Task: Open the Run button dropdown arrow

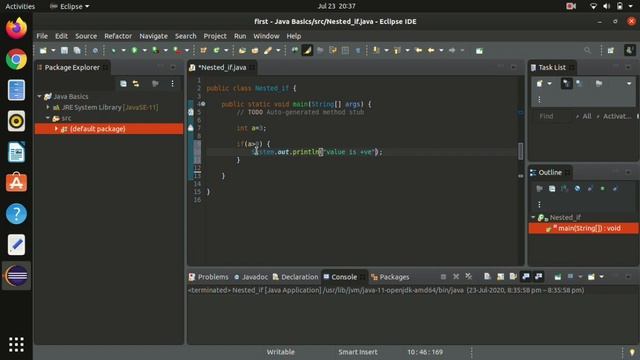Action: click(144, 51)
